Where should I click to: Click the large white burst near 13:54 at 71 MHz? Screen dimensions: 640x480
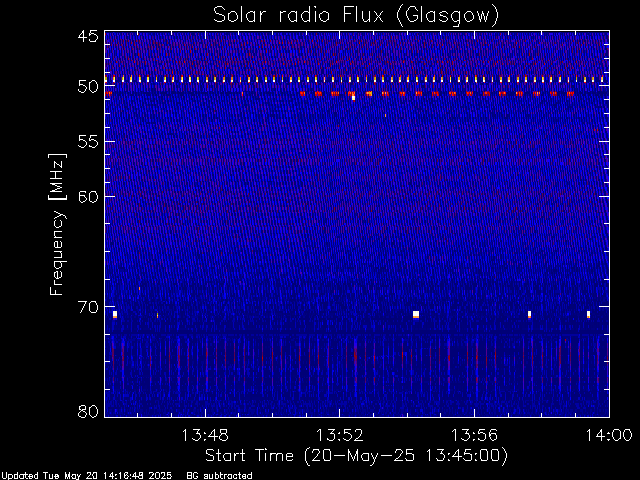coord(416,314)
